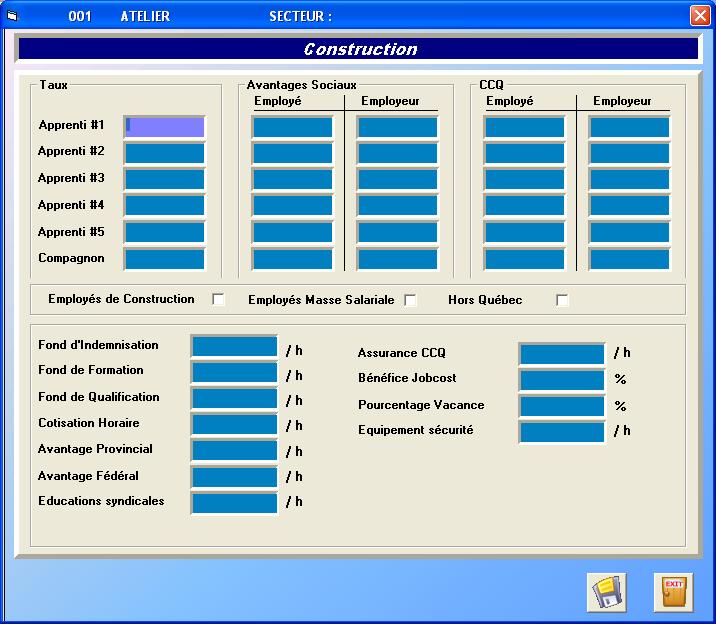This screenshot has height=624, width=716.
Task: Focus the Fond d'Indemnisation field
Action: (x=234, y=347)
